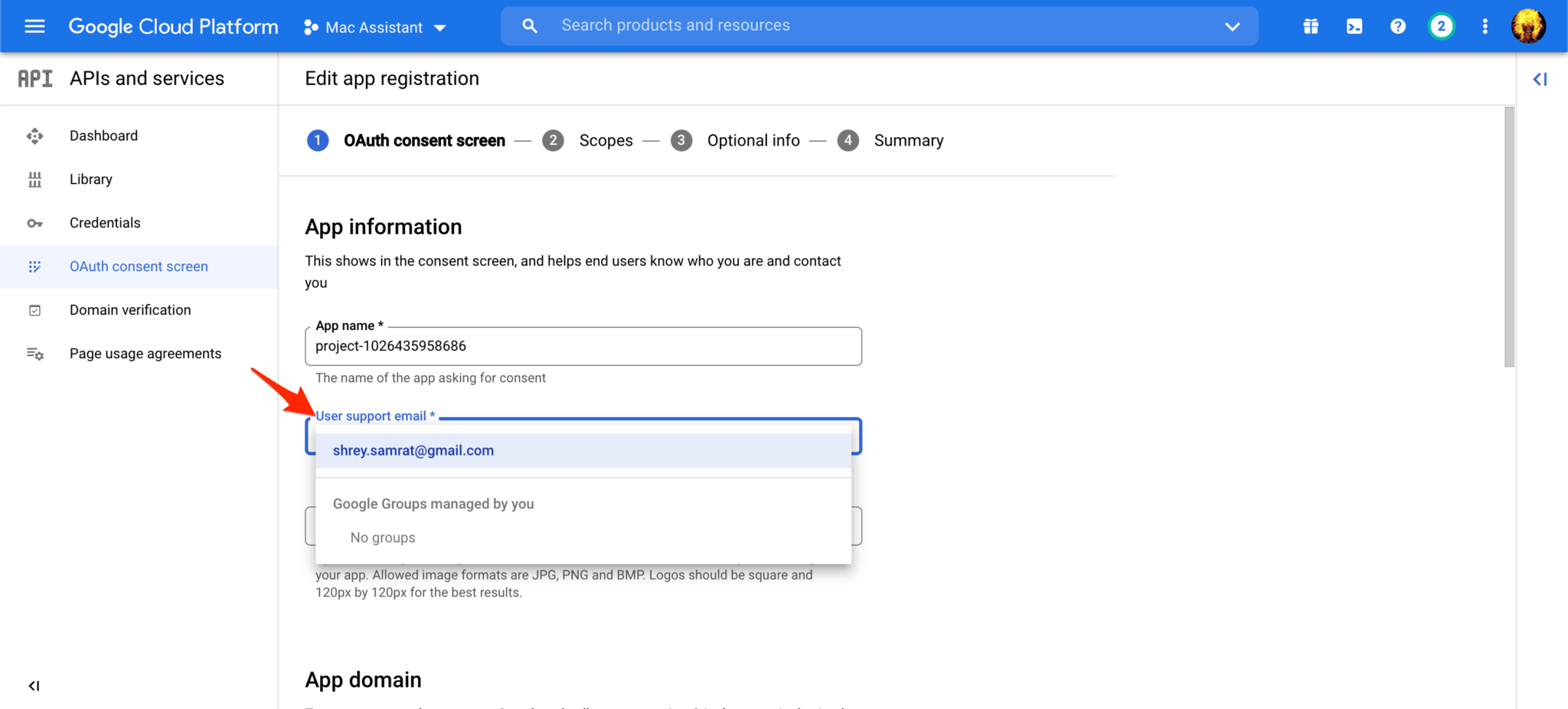1568x709 pixels.
Task: Click the Optional info step
Action: tap(753, 140)
